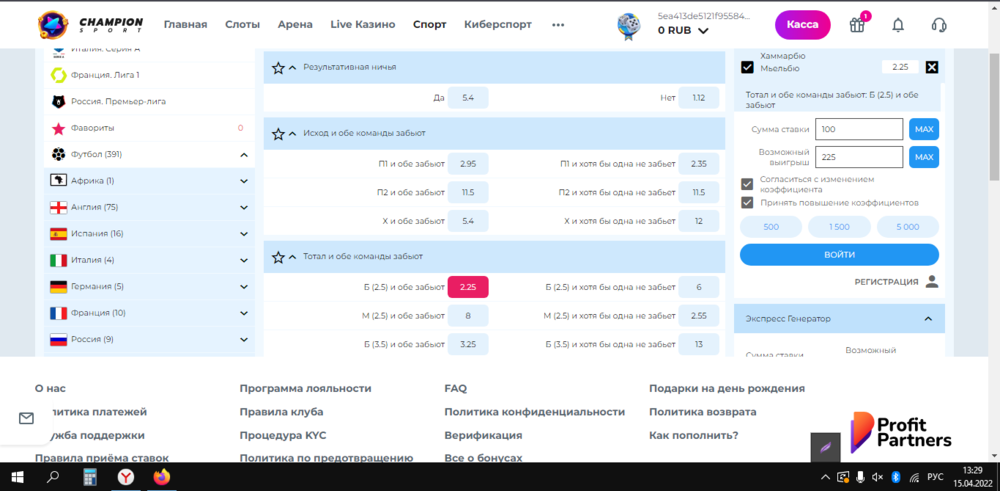Open Windows taskbar search

point(54,477)
